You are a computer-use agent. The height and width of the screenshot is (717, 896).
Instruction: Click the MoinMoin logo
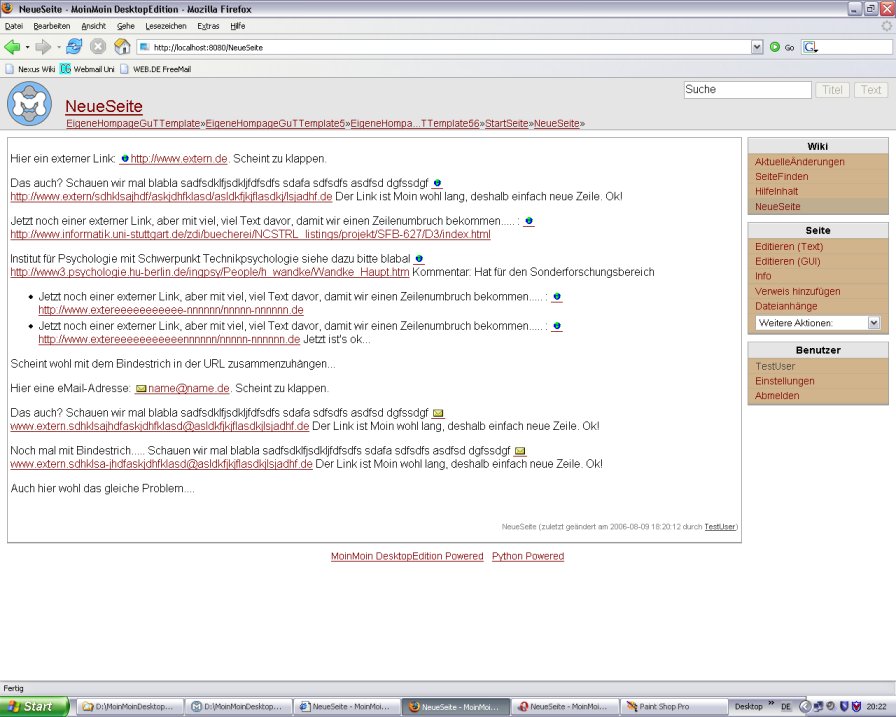pyautogui.click(x=29, y=103)
